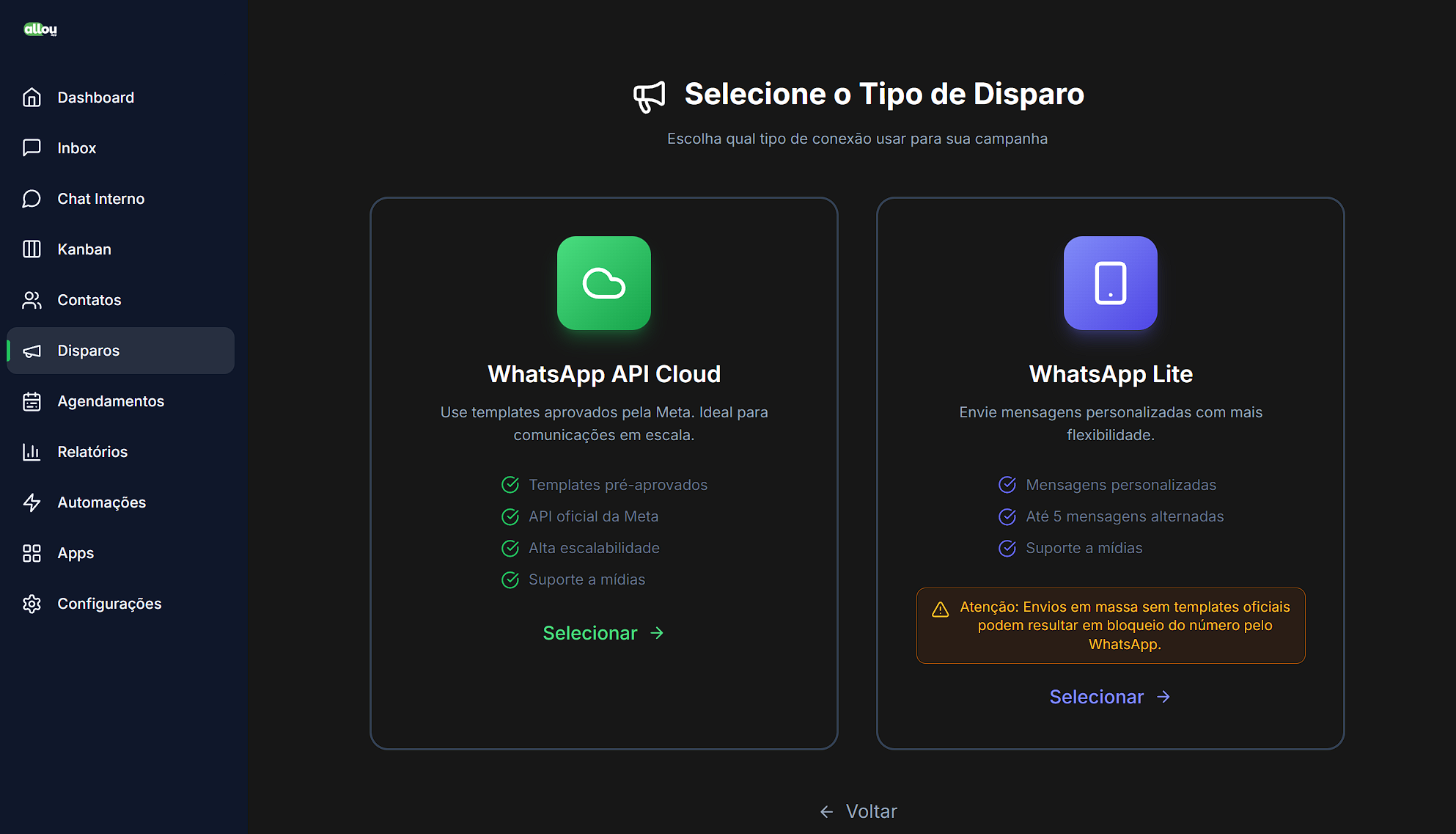The width and height of the screenshot is (1456, 834).
Task: Click the Disparos megaphone icon in sidebar
Action: (32, 351)
